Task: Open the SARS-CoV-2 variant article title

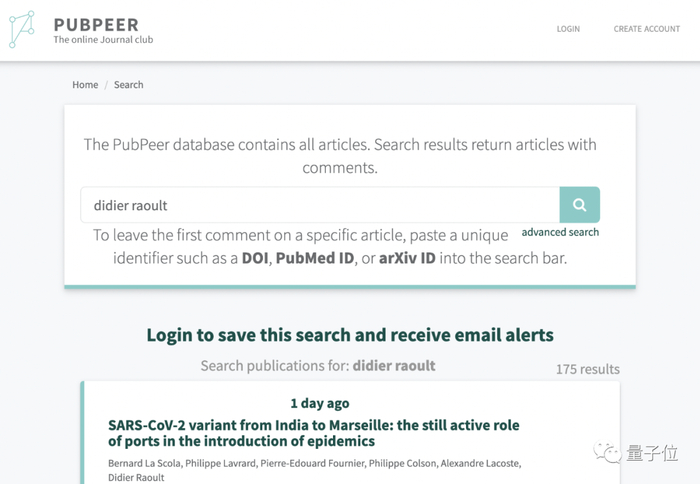Action: click(313, 433)
